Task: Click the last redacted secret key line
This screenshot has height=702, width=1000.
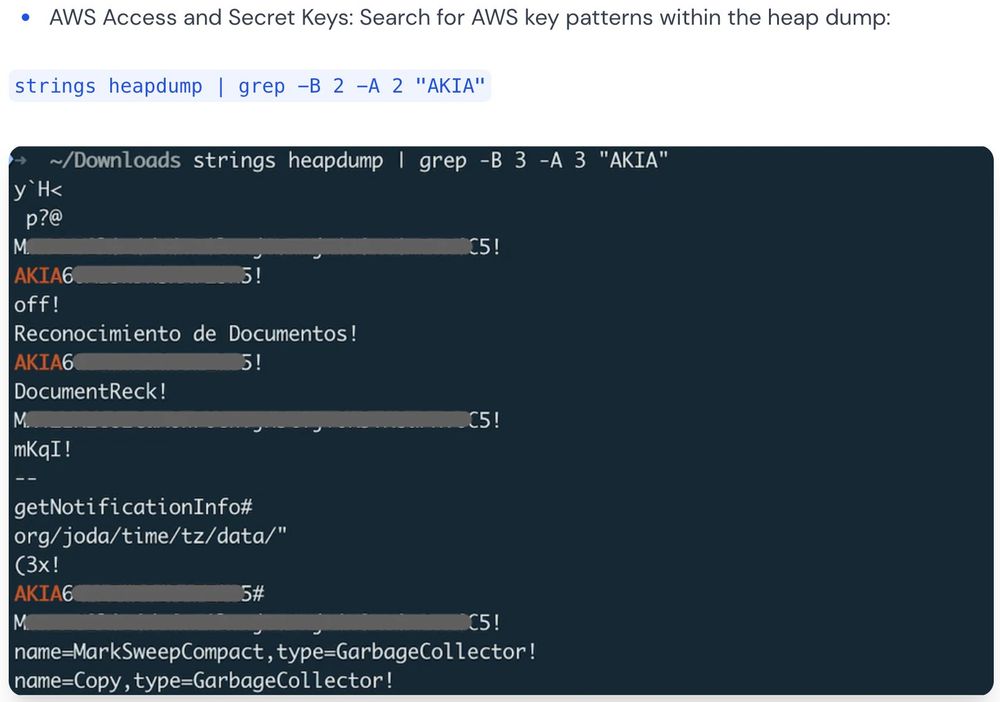Action: (257, 622)
